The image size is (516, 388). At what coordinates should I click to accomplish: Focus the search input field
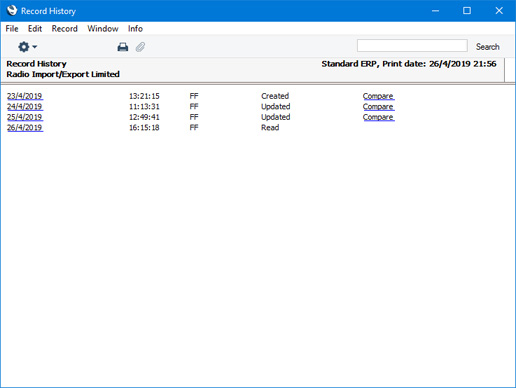click(412, 46)
